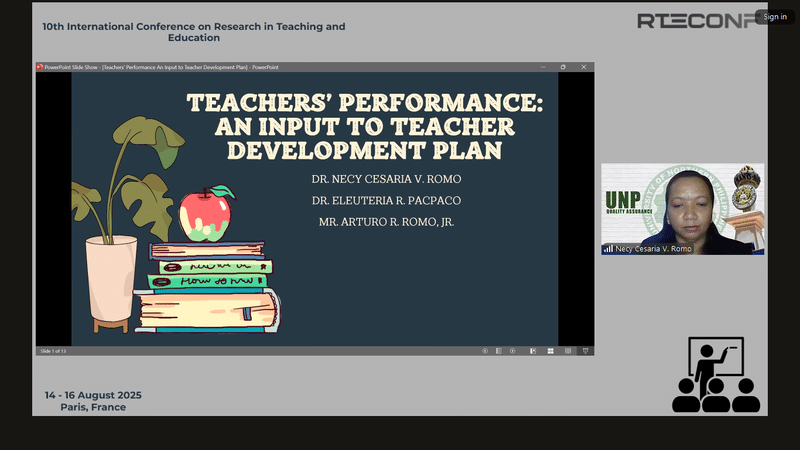Click the teacher presentation icon at bottom right
This screenshot has width=800, height=450.
tap(715, 376)
